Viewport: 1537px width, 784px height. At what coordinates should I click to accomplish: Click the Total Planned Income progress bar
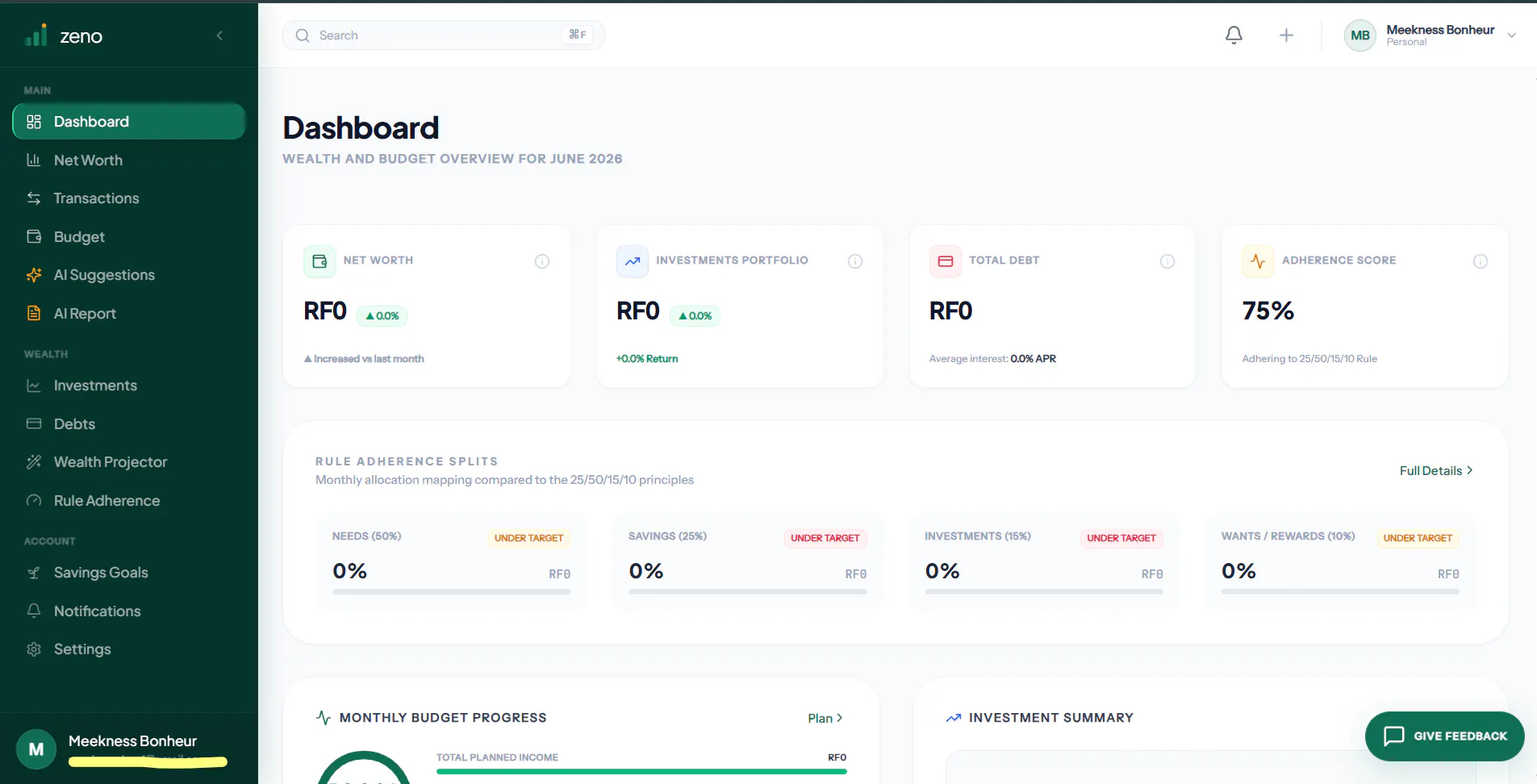tap(641, 772)
